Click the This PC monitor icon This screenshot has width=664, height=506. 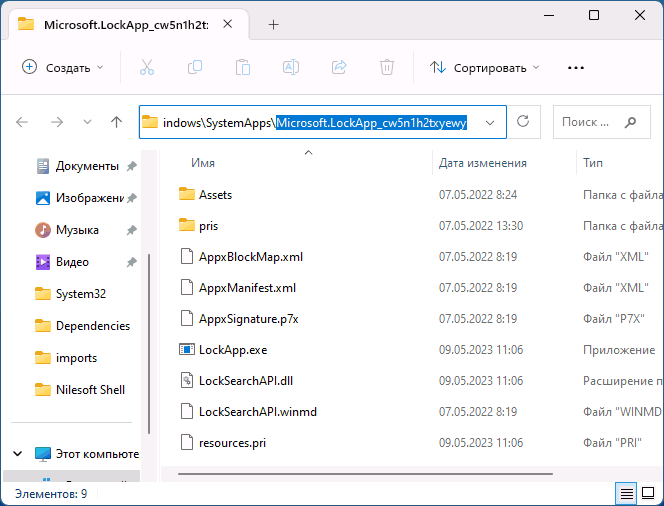[x=43, y=454]
